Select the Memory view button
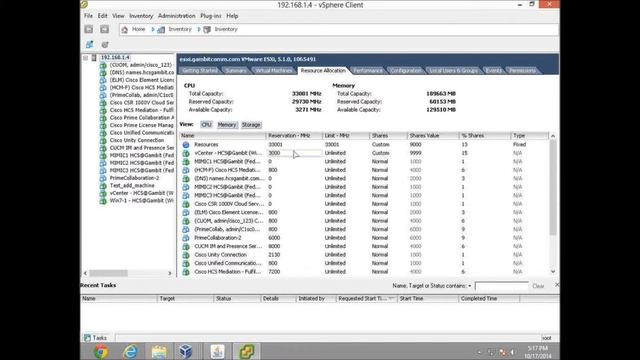Screen dimensions: 640x360 tap(227, 124)
